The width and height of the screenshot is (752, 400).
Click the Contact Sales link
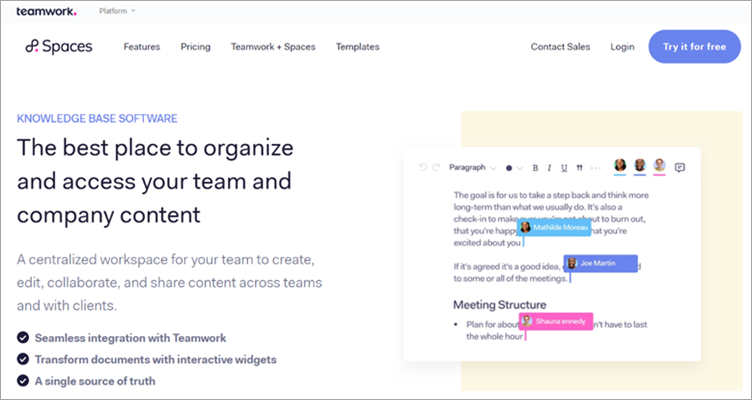click(x=560, y=47)
